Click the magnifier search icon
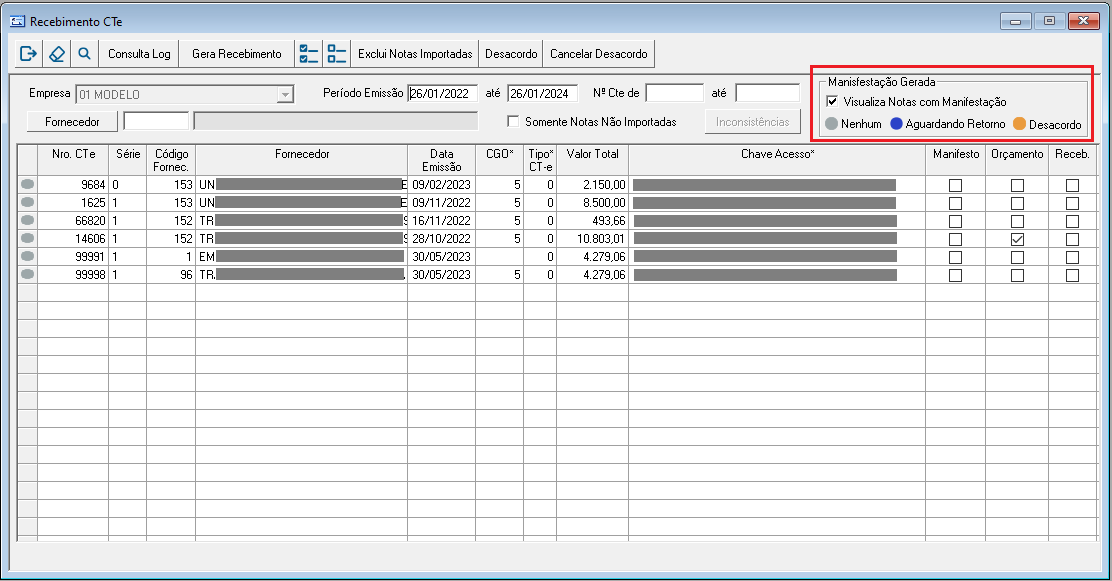Screen dimensions: 1112x581 (x=84, y=54)
